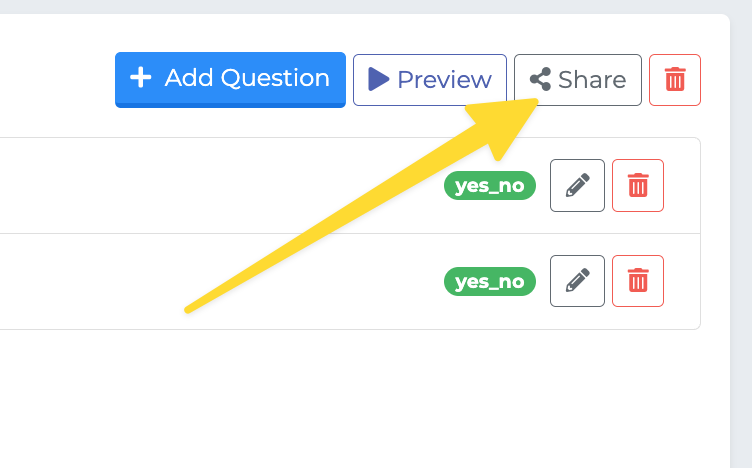This screenshot has width=752, height=468.
Task: Click the play triangle icon beside Preview
Action: 378,79
